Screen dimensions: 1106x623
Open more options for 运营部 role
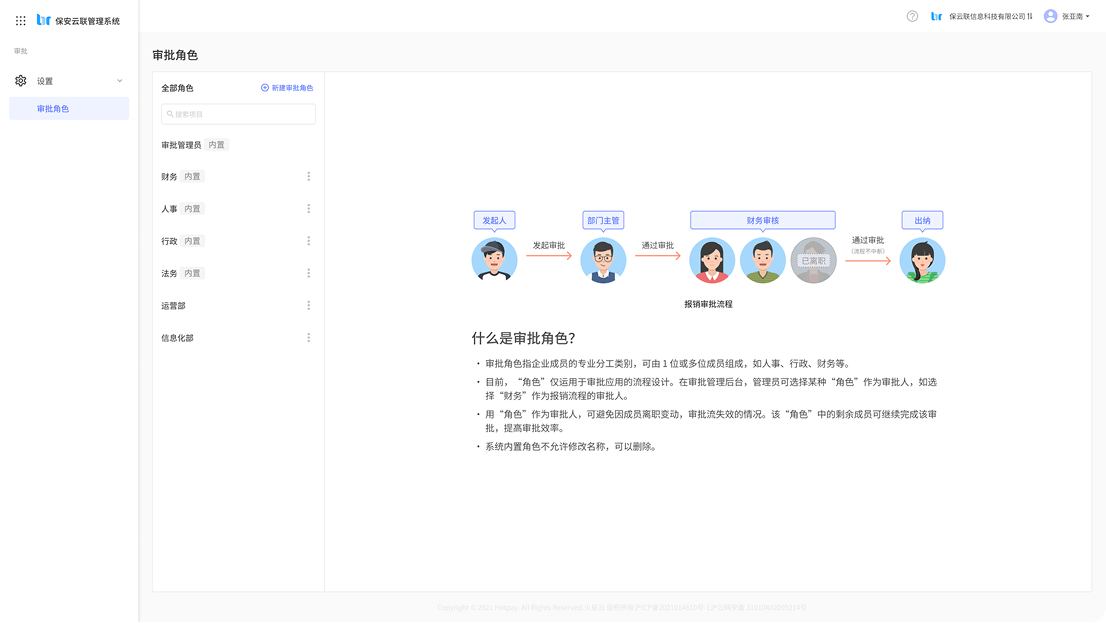[x=308, y=306]
